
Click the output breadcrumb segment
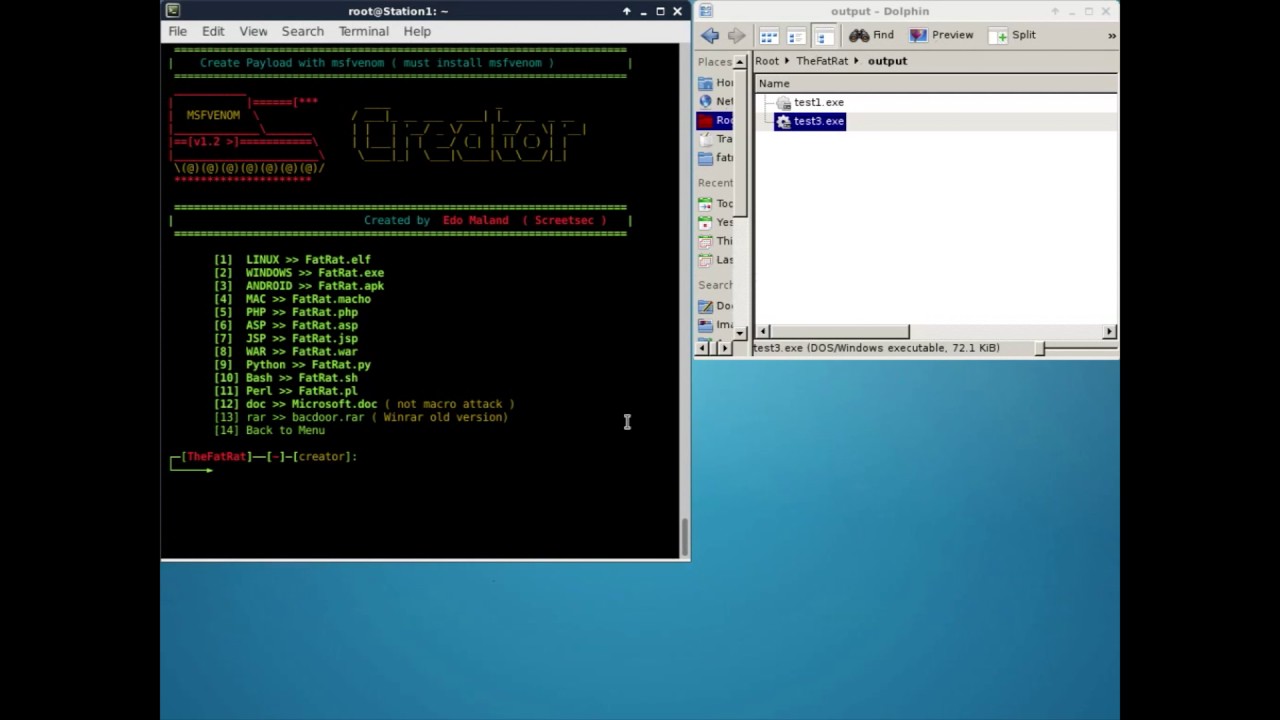click(x=887, y=61)
